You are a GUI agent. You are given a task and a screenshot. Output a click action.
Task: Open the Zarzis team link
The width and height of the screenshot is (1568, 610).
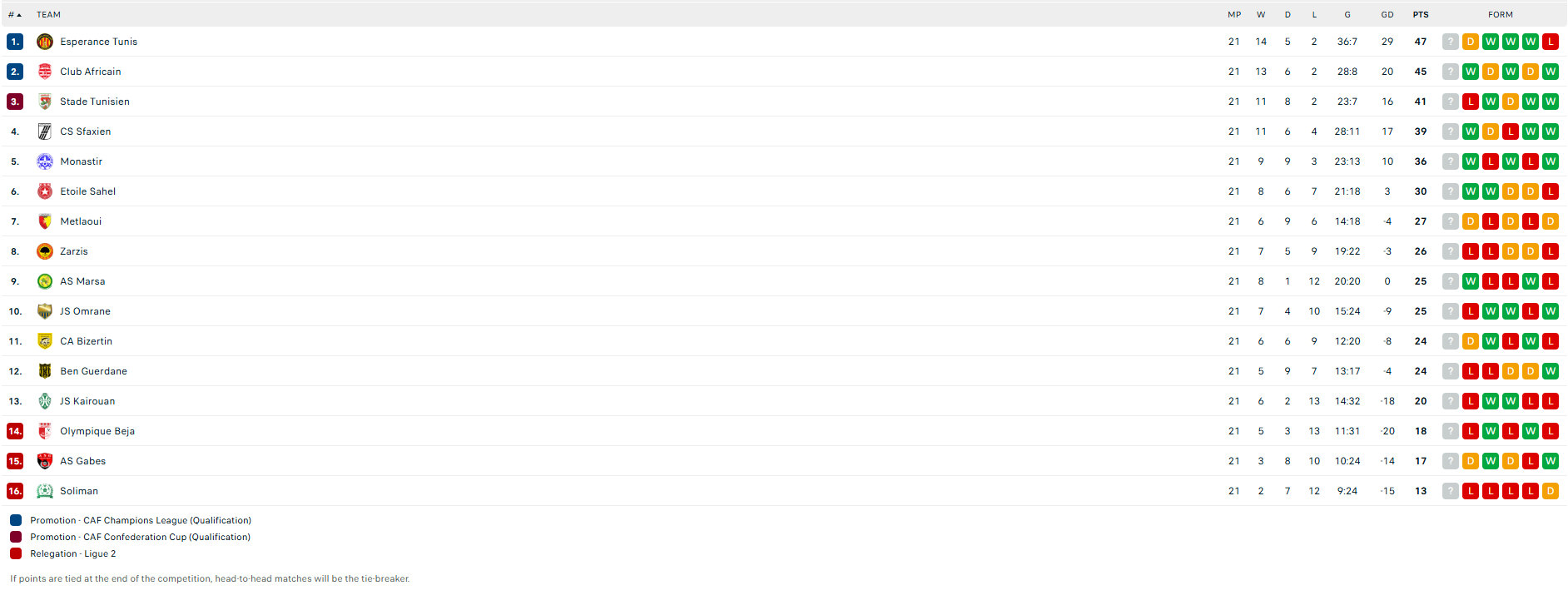tap(74, 251)
